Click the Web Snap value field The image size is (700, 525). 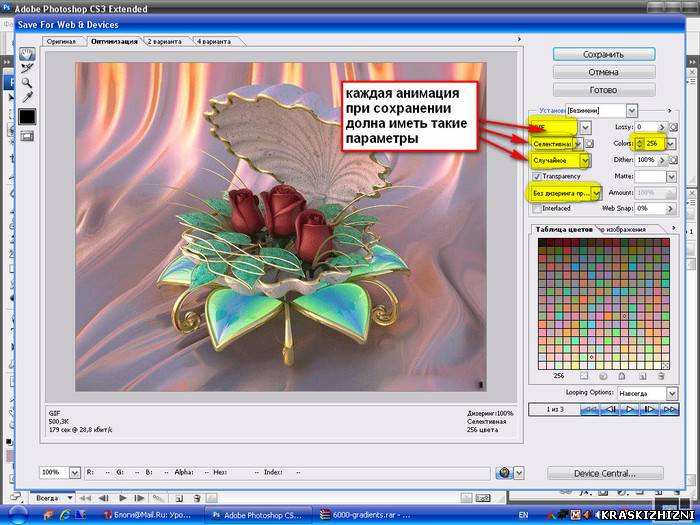point(650,208)
